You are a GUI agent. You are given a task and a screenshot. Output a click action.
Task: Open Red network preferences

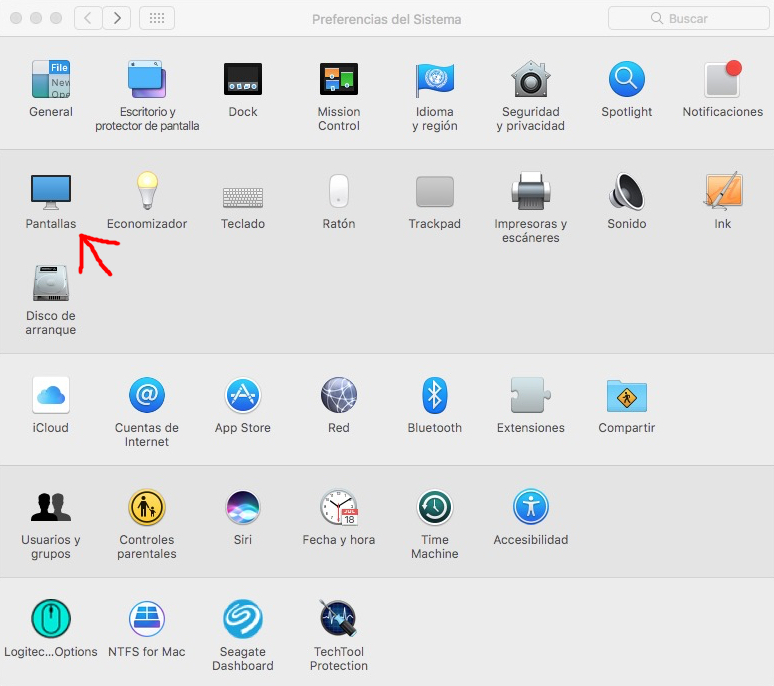339,395
